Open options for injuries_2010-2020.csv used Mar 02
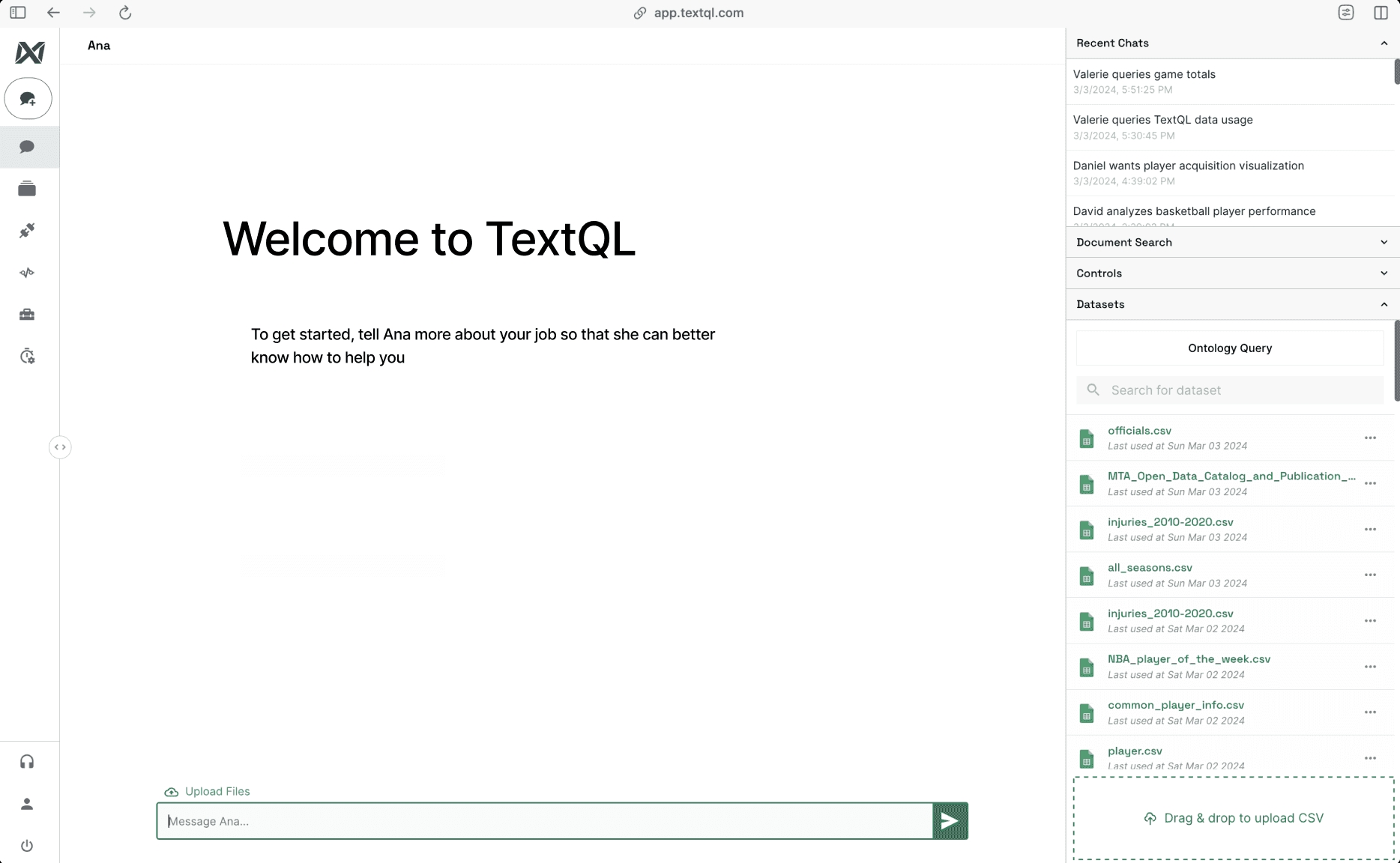This screenshot has height=863, width=1400. 1370,621
